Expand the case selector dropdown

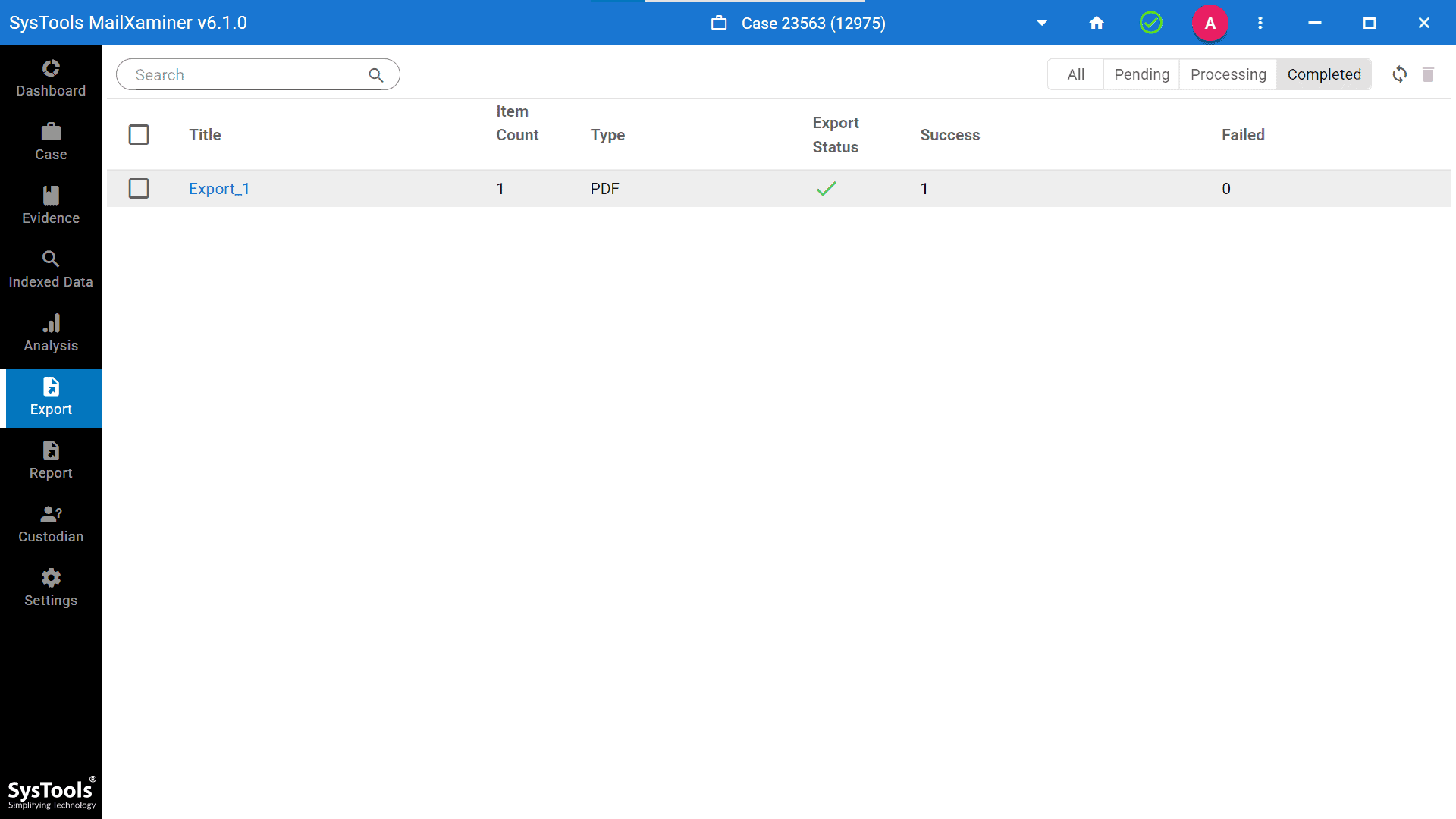point(1041,23)
